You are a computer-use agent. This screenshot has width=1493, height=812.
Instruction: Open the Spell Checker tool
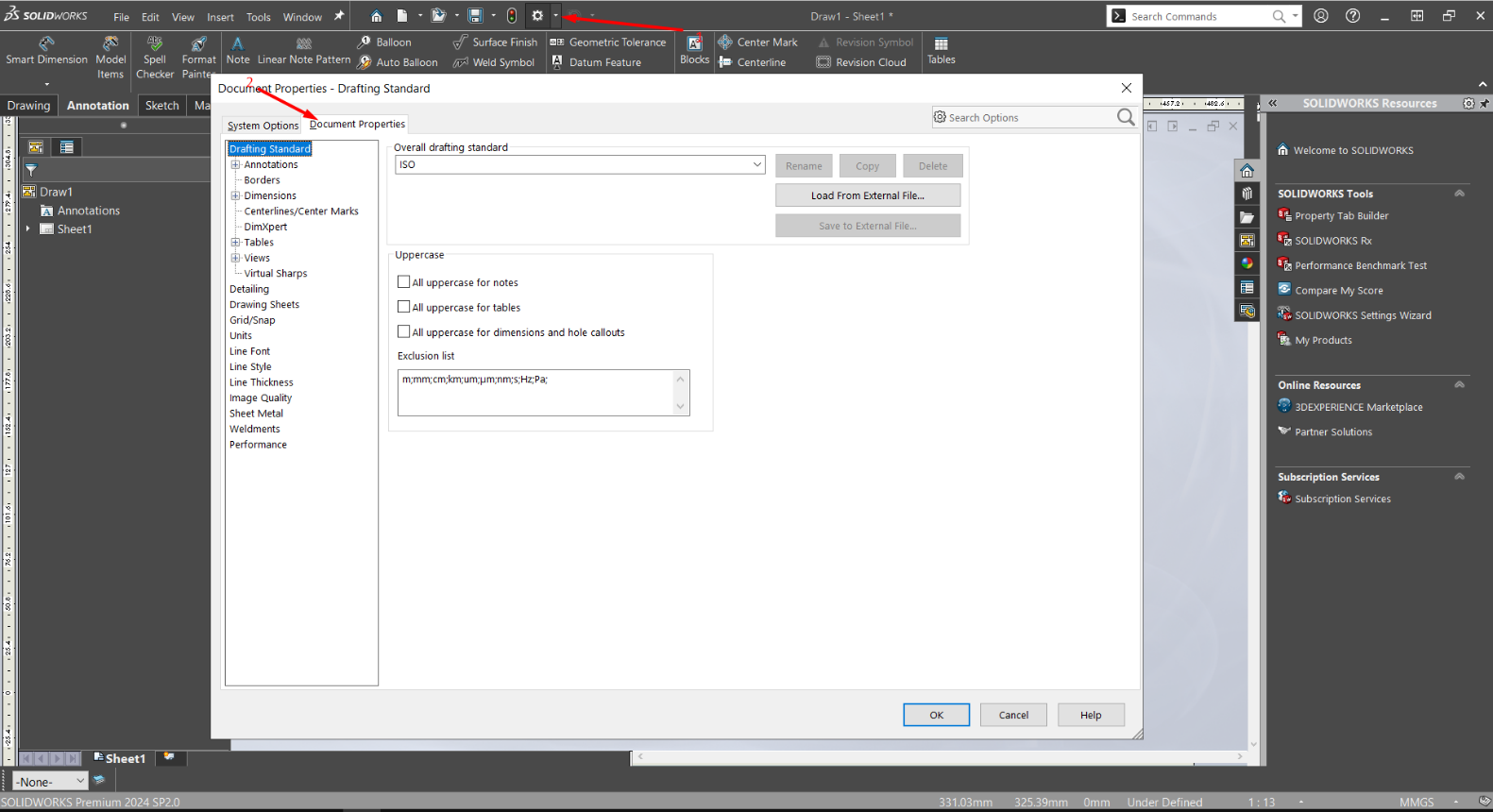coord(155,43)
